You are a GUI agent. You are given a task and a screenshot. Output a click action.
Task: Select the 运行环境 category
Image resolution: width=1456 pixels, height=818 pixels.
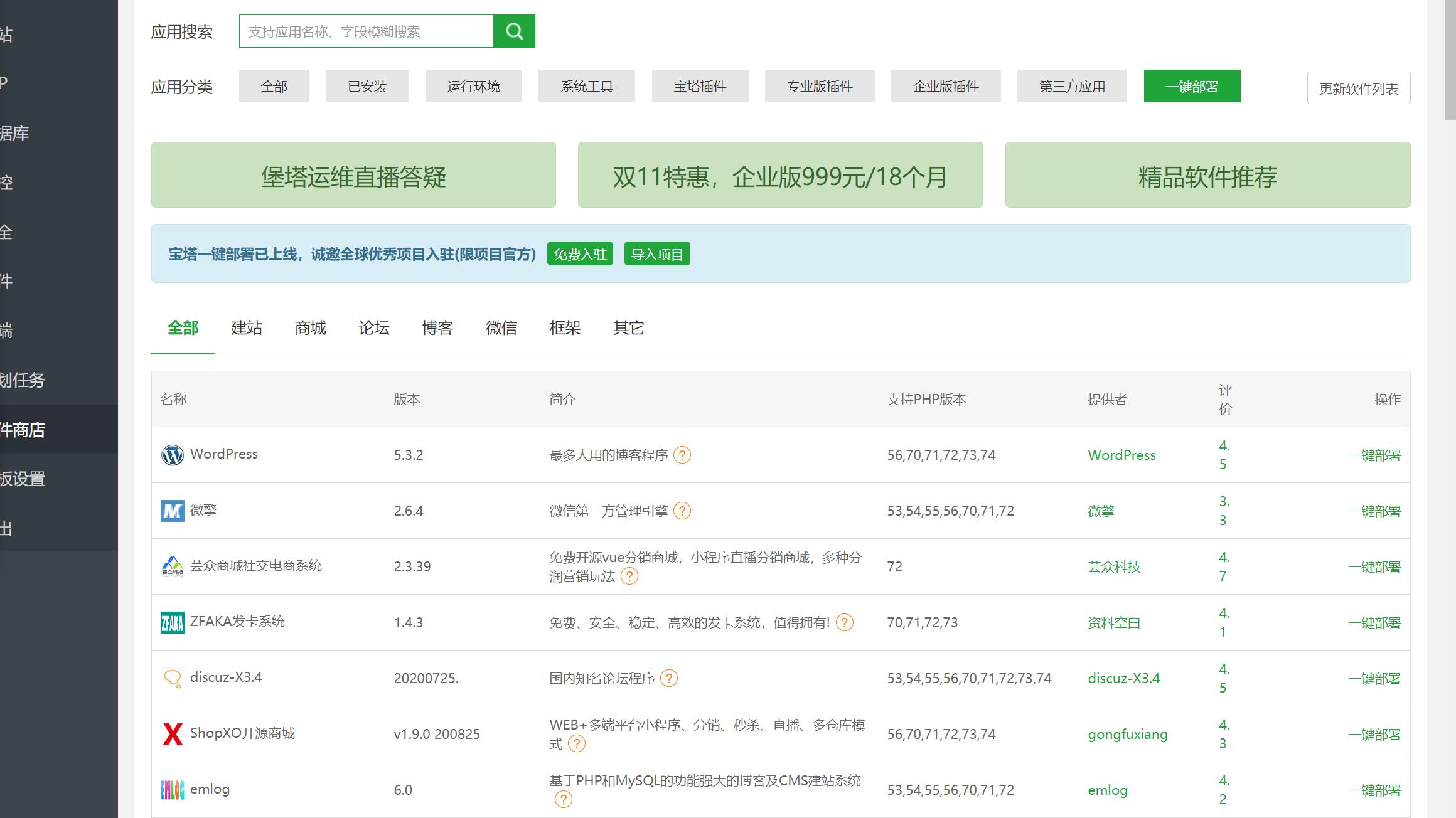coord(474,86)
